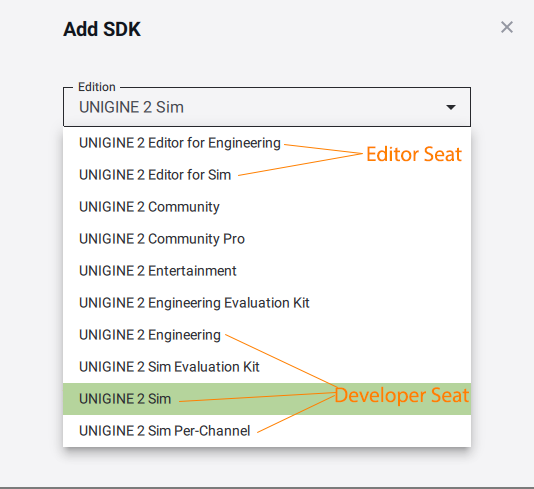Open the Edition combo box
This screenshot has width=534, height=489.
(x=267, y=107)
